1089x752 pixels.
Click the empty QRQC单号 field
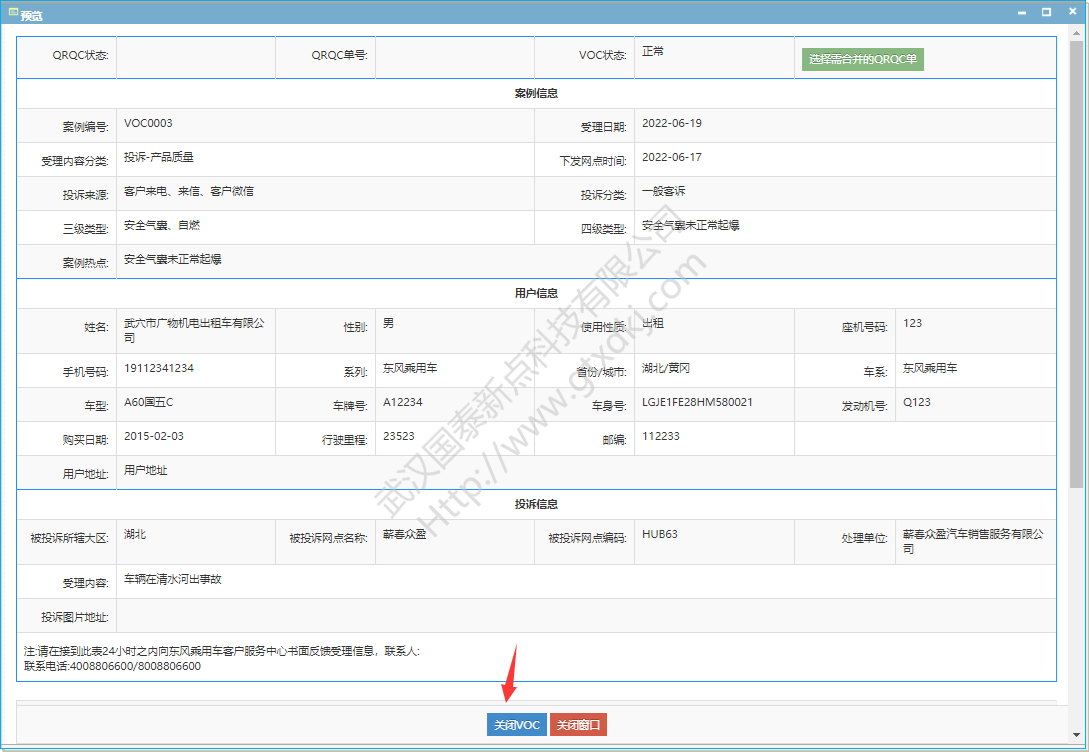[x=455, y=58]
